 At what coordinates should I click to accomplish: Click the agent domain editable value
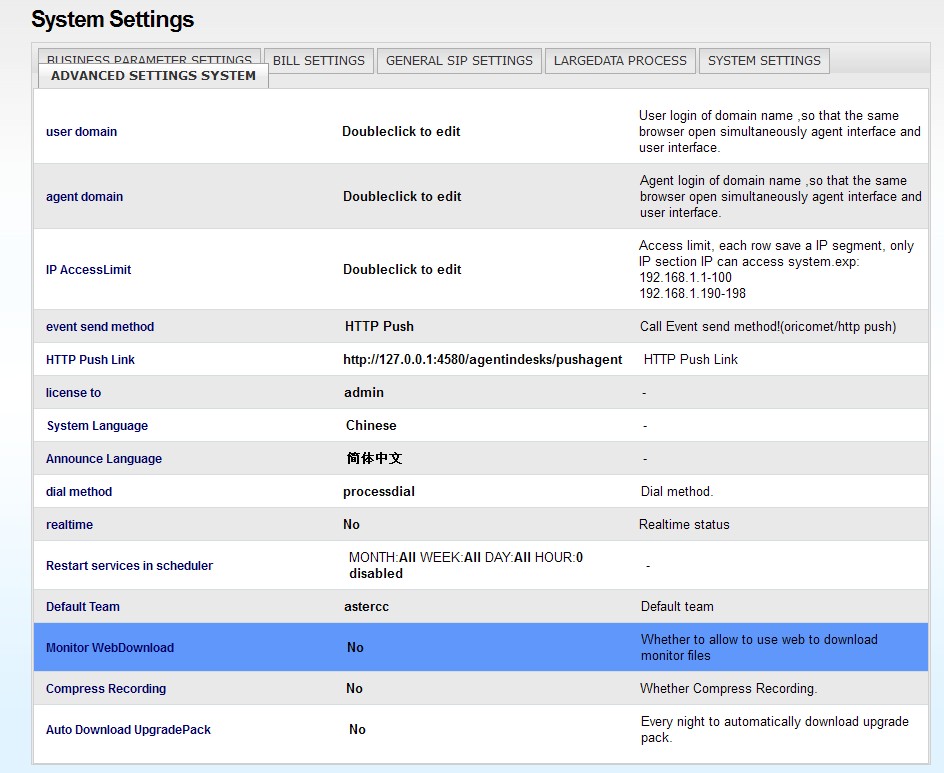(x=402, y=197)
